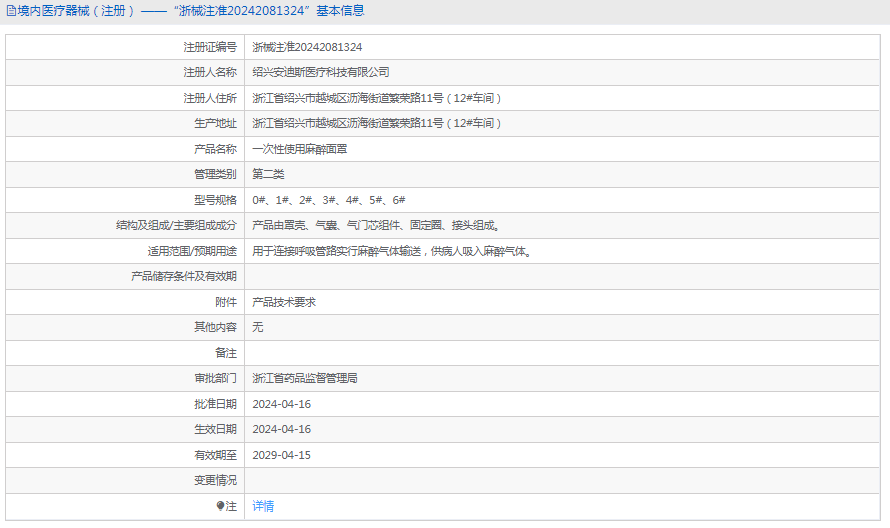Screen dimensions: 890x528
Task: Select the address value in the 注册人住所 row
Action: pyautogui.click(x=377, y=98)
